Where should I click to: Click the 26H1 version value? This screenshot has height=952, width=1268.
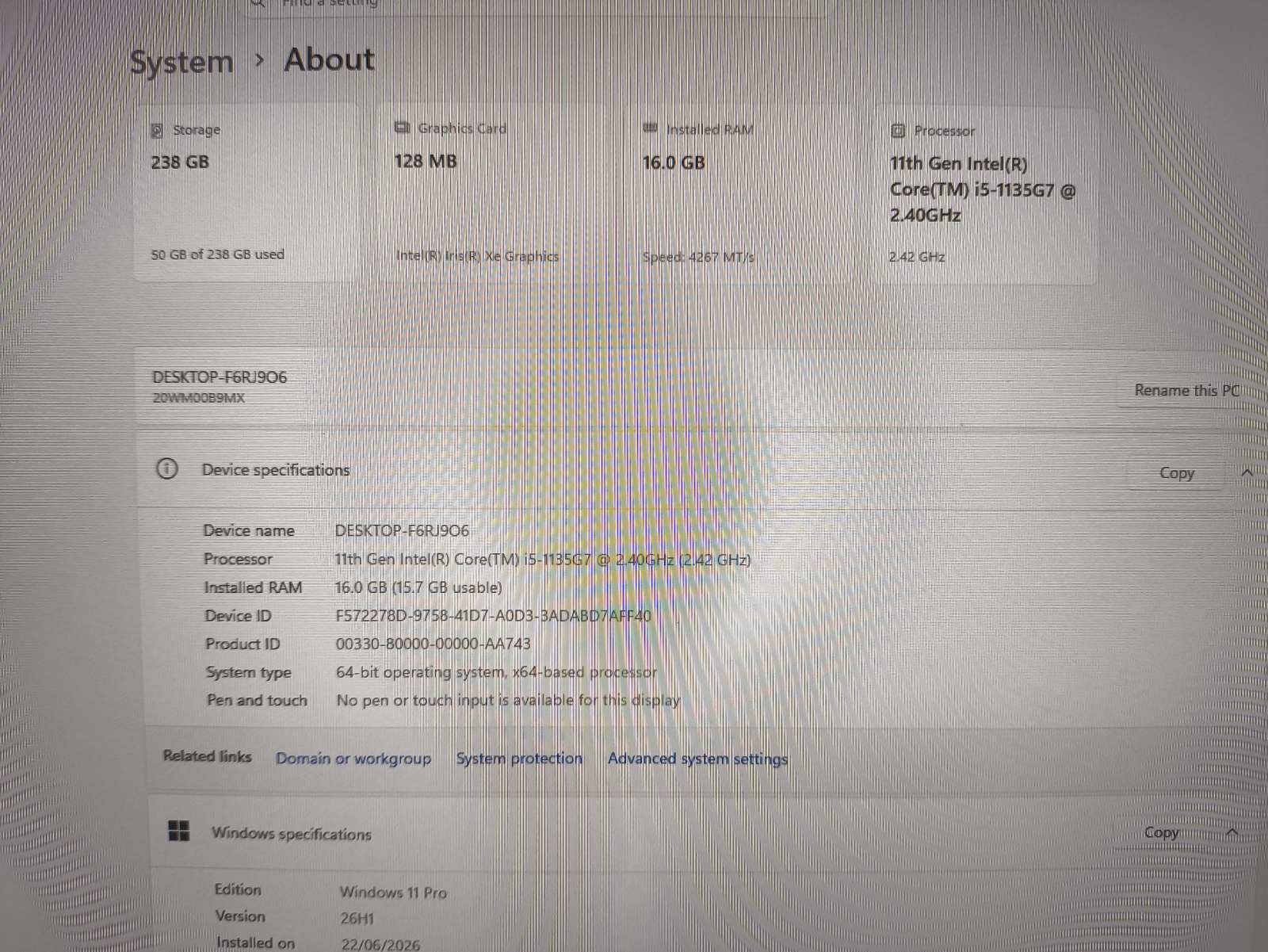tap(357, 919)
